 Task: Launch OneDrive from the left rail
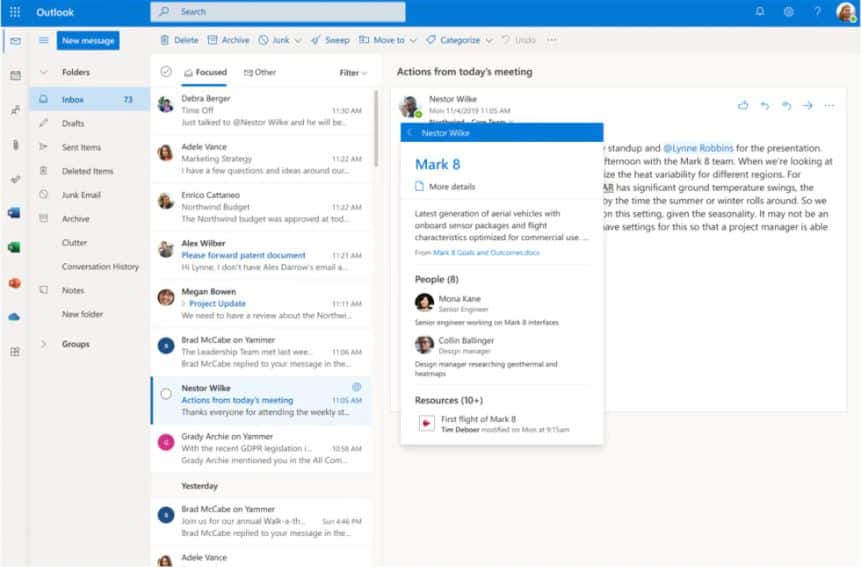click(14, 317)
